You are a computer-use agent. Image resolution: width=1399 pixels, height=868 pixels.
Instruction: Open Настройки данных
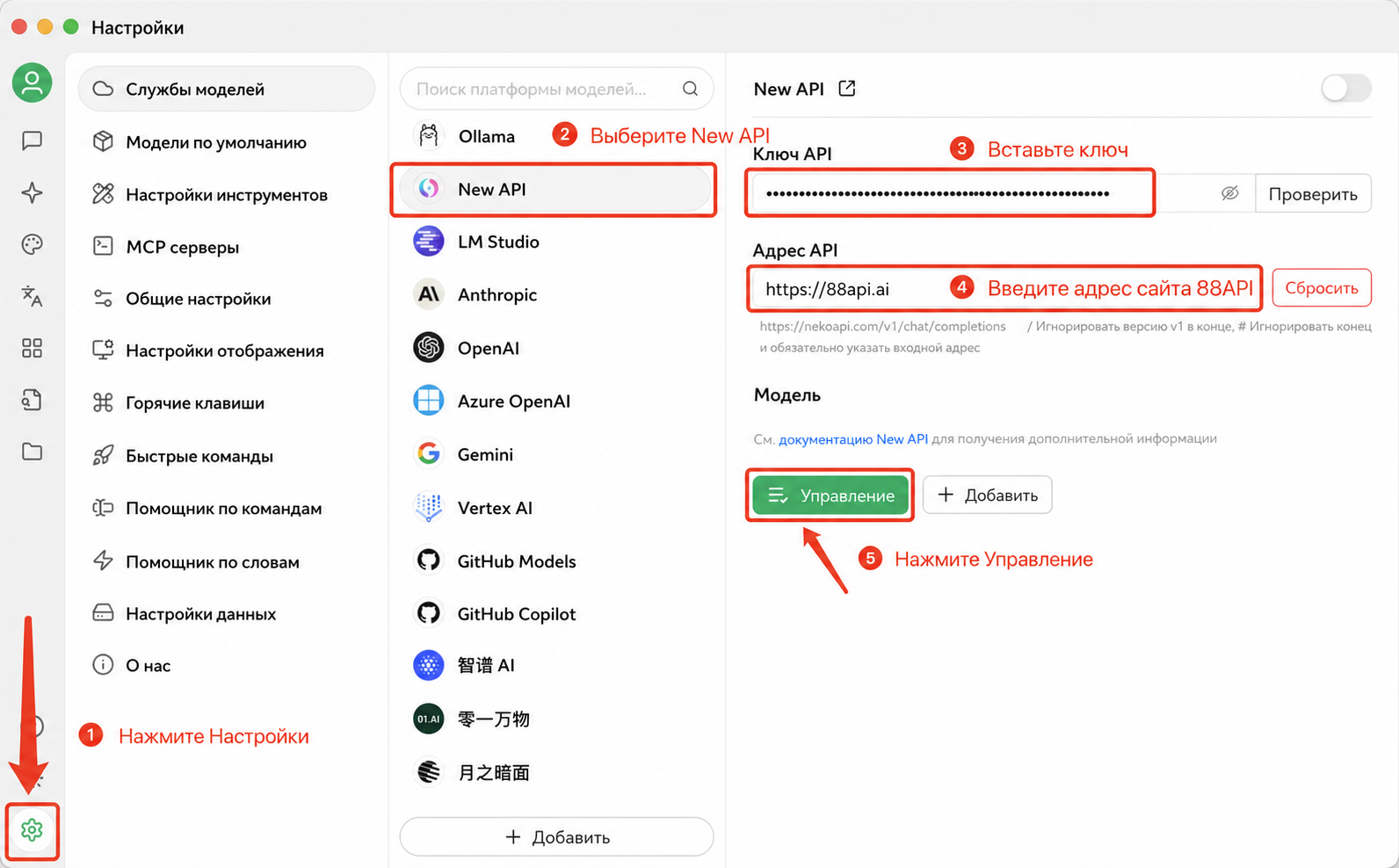tap(227, 613)
